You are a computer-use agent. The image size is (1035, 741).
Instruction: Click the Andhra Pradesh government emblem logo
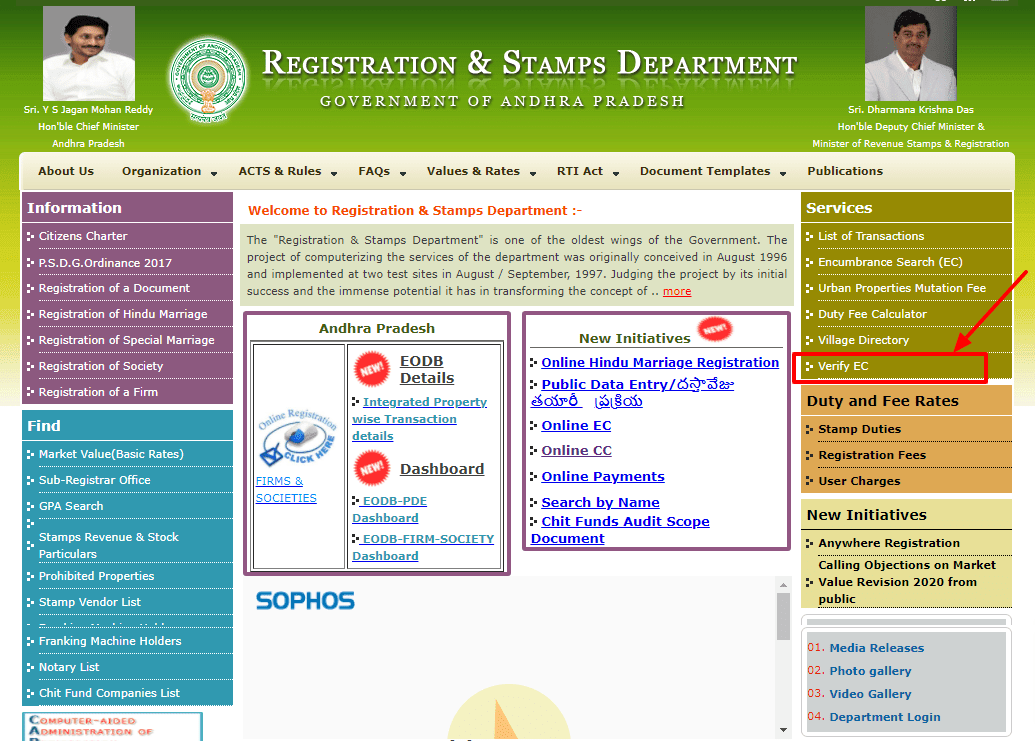[208, 80]
